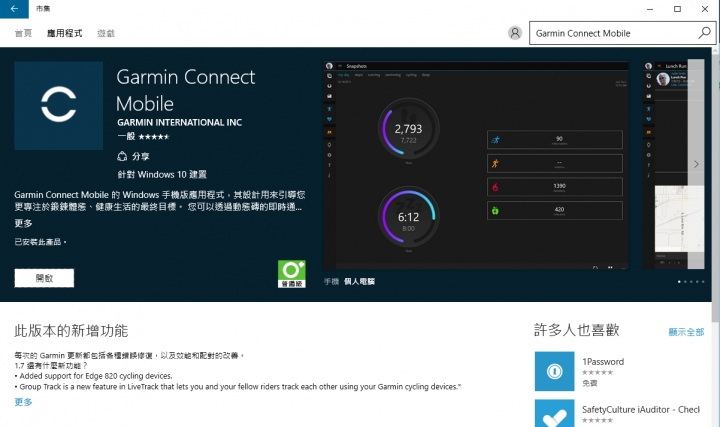Minimize the Store window
Viewport: 720px width, 427px height.
point(650,9)
